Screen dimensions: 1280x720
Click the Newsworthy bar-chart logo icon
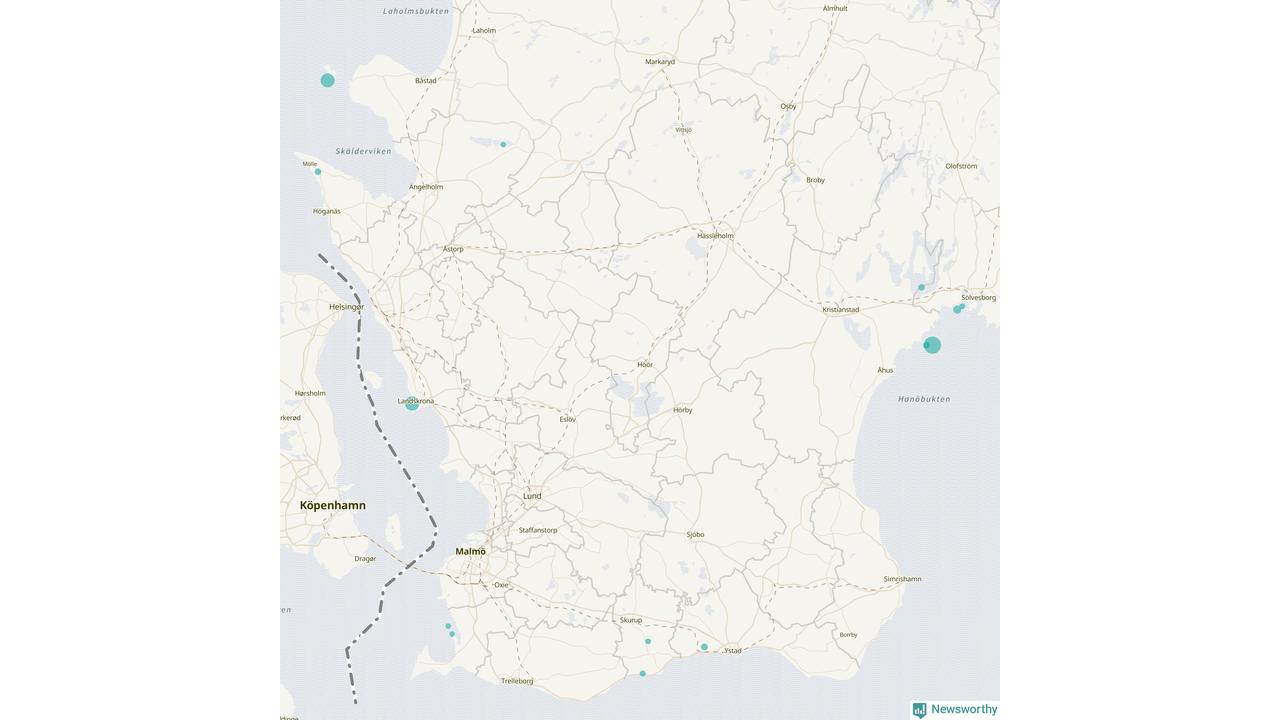(919, 710)
